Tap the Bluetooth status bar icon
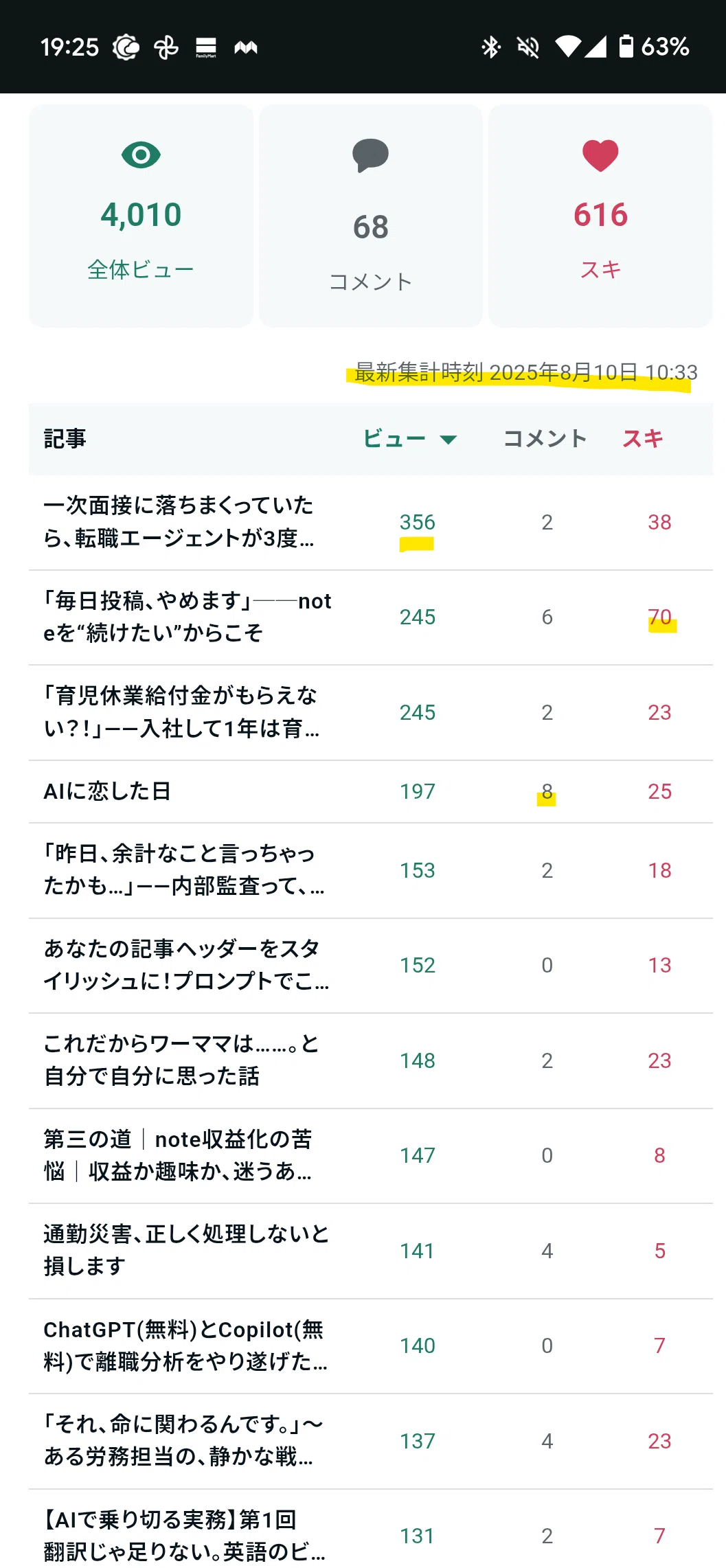Screen dimensions: 726x1568 (490, 47)
